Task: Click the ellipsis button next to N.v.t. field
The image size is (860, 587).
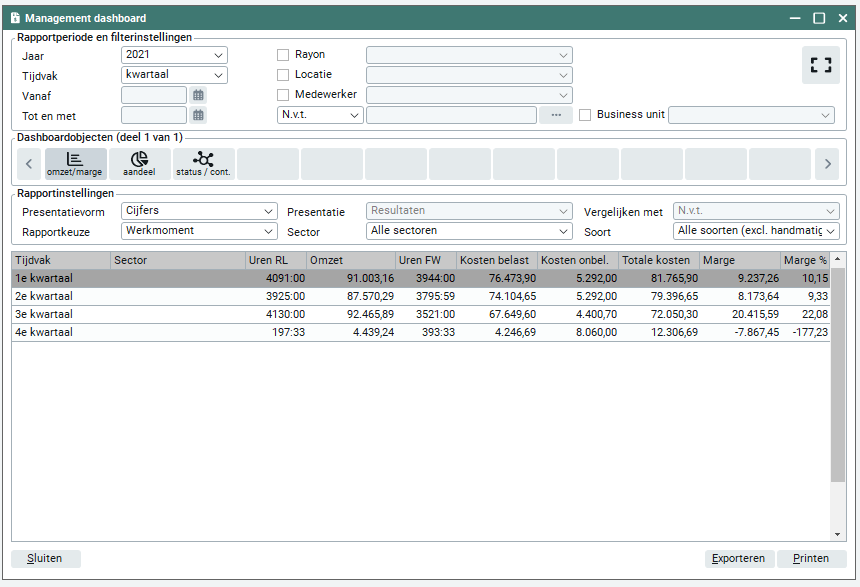Action: pos(556,115)
